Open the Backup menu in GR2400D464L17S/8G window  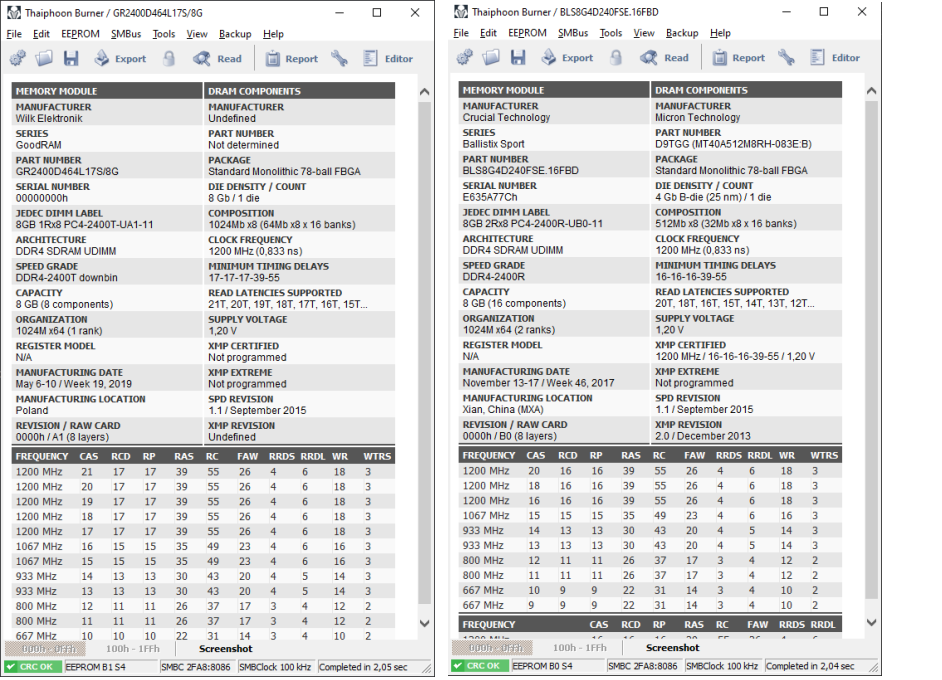point(235,33)
